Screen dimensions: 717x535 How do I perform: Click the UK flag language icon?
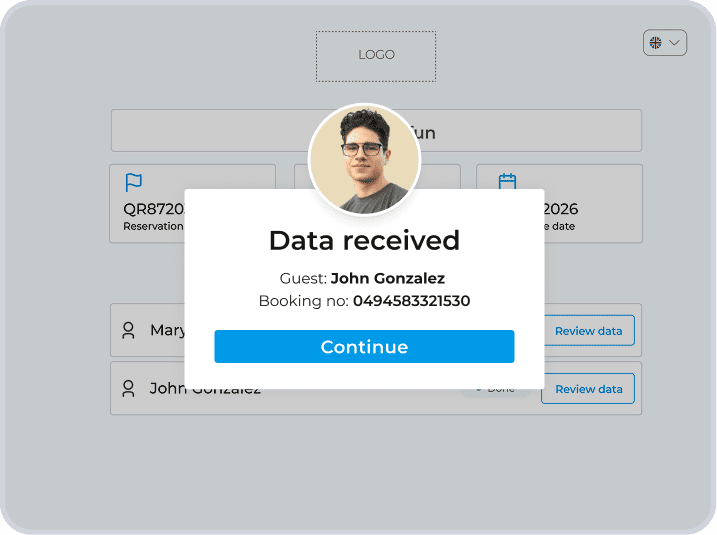655,43
